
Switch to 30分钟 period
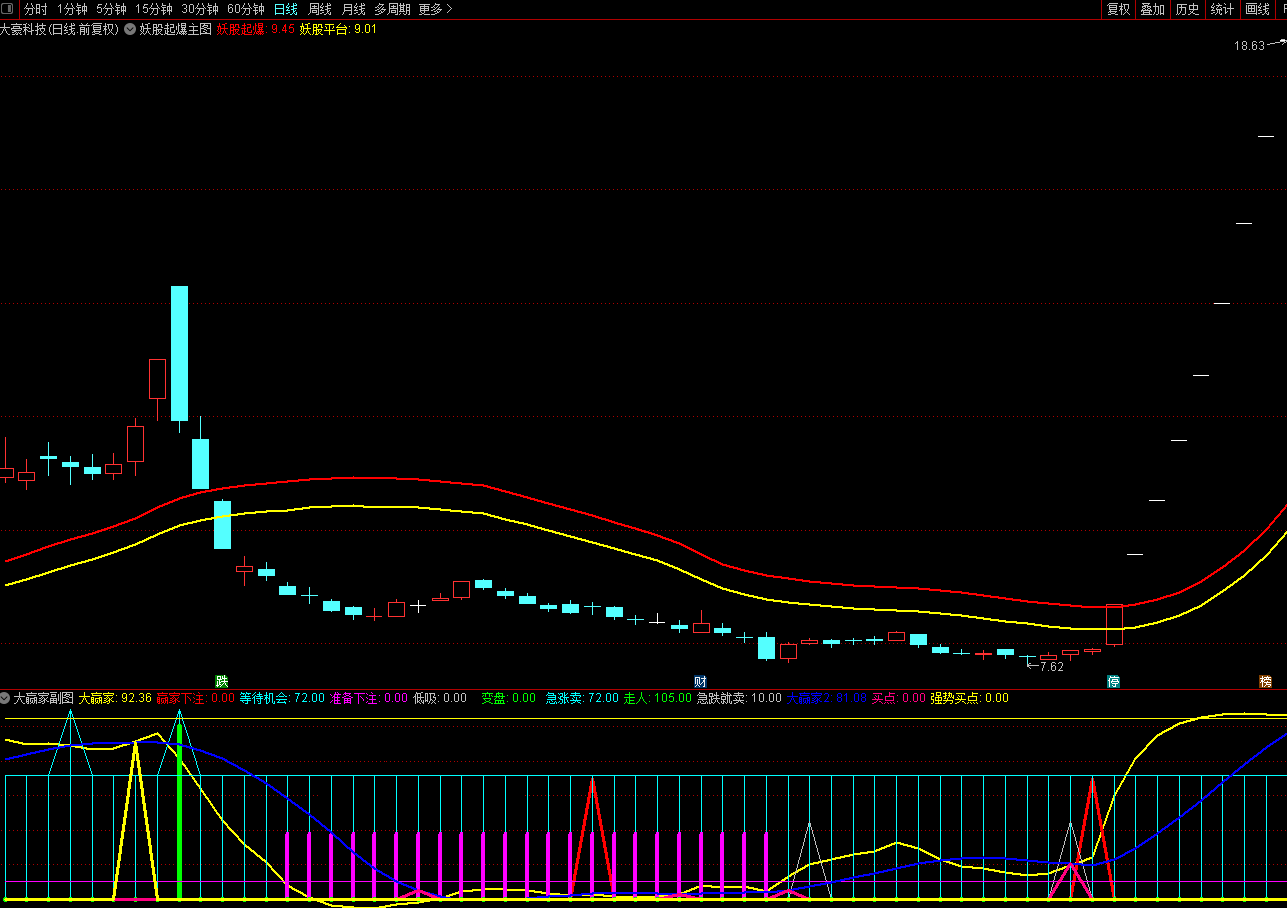tap(200, 9)
